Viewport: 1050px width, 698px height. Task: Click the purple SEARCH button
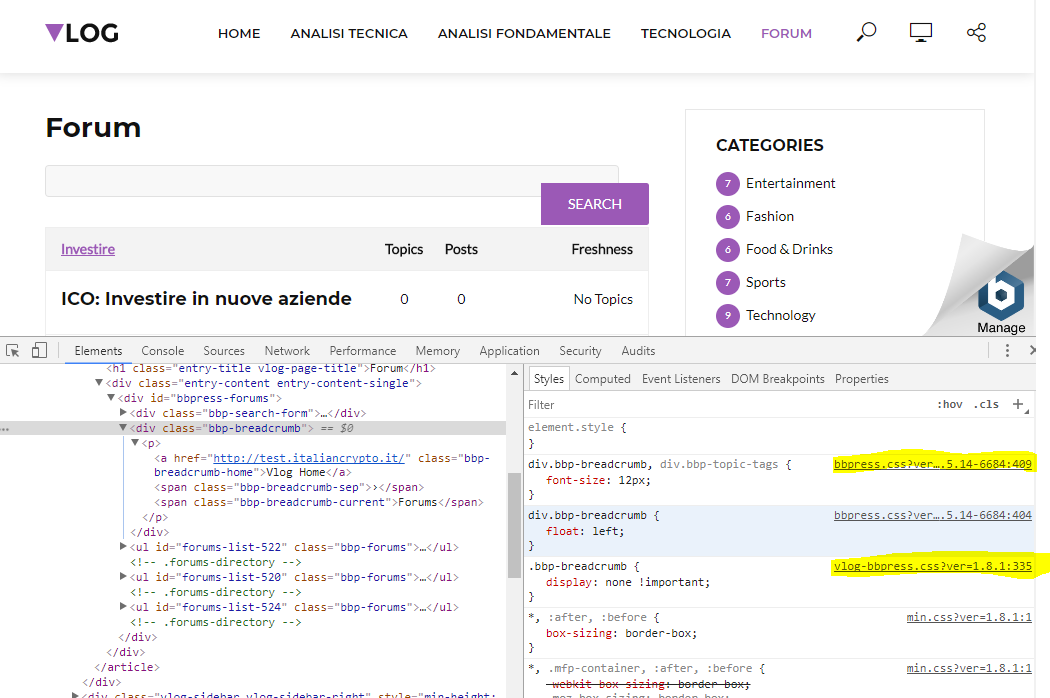pos(595,204)
